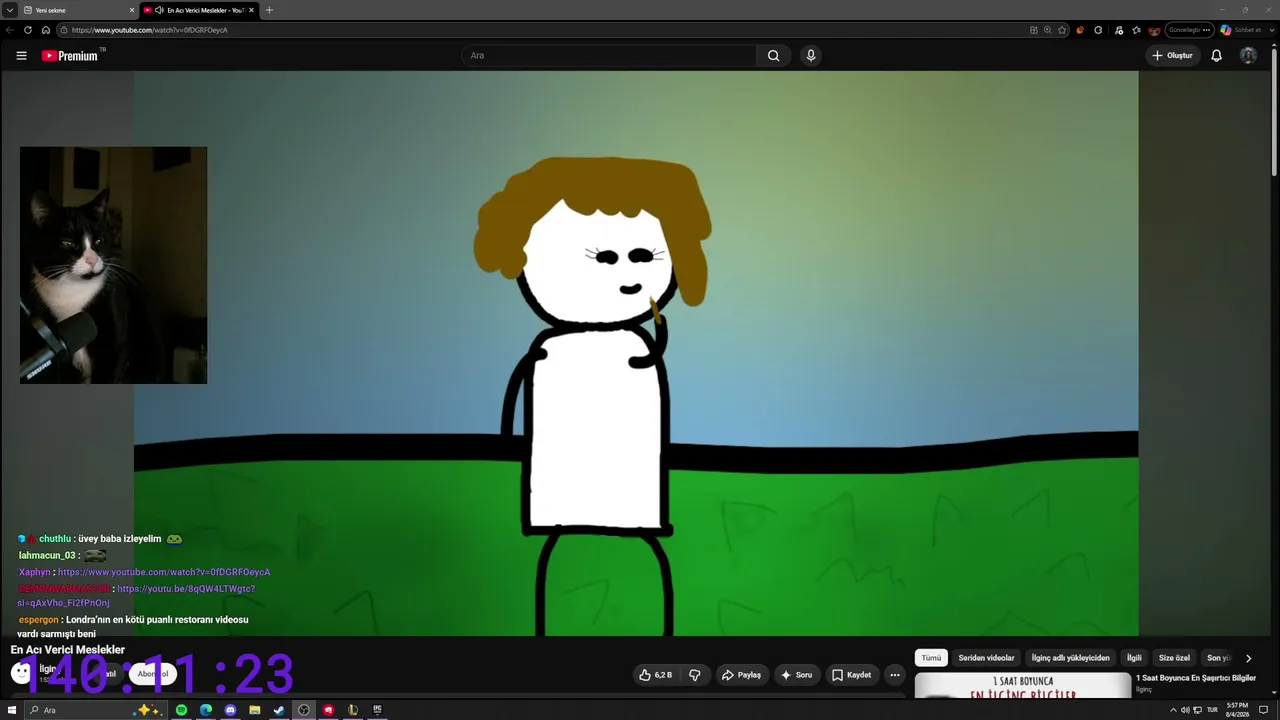The width and height of the screenshot is (1280, 720).
Task: Open Spotify from the taskbar
Action: pos(181,710)
